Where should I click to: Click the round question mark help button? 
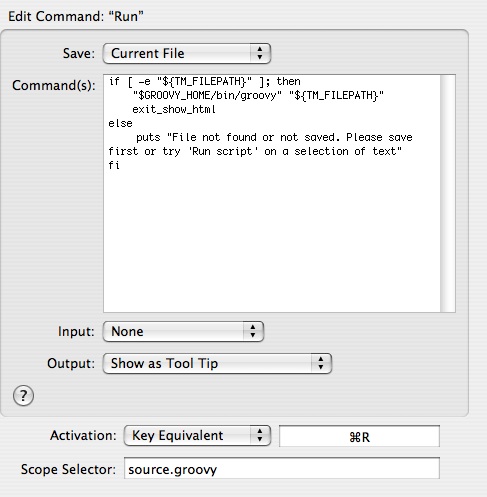tap(23, 396)
